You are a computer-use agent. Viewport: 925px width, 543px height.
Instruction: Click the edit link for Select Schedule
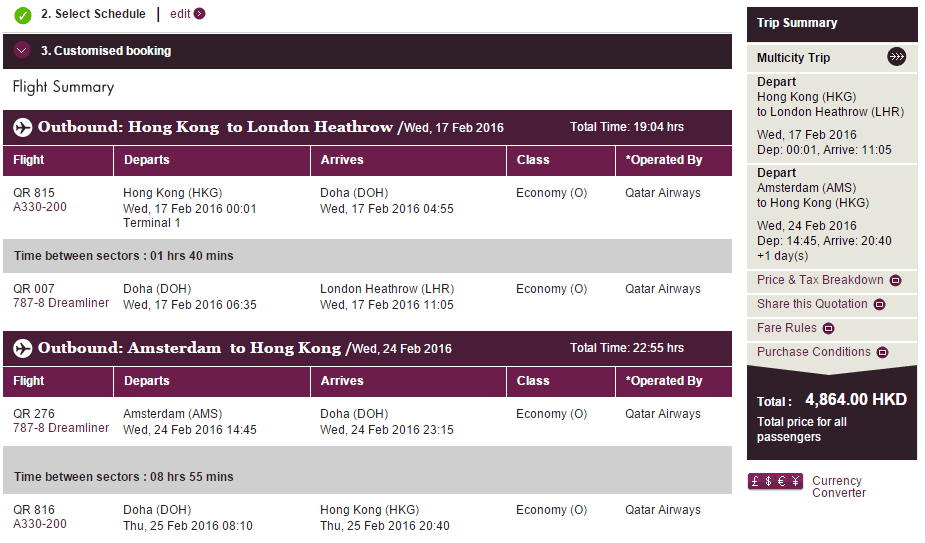click(180, 14)
